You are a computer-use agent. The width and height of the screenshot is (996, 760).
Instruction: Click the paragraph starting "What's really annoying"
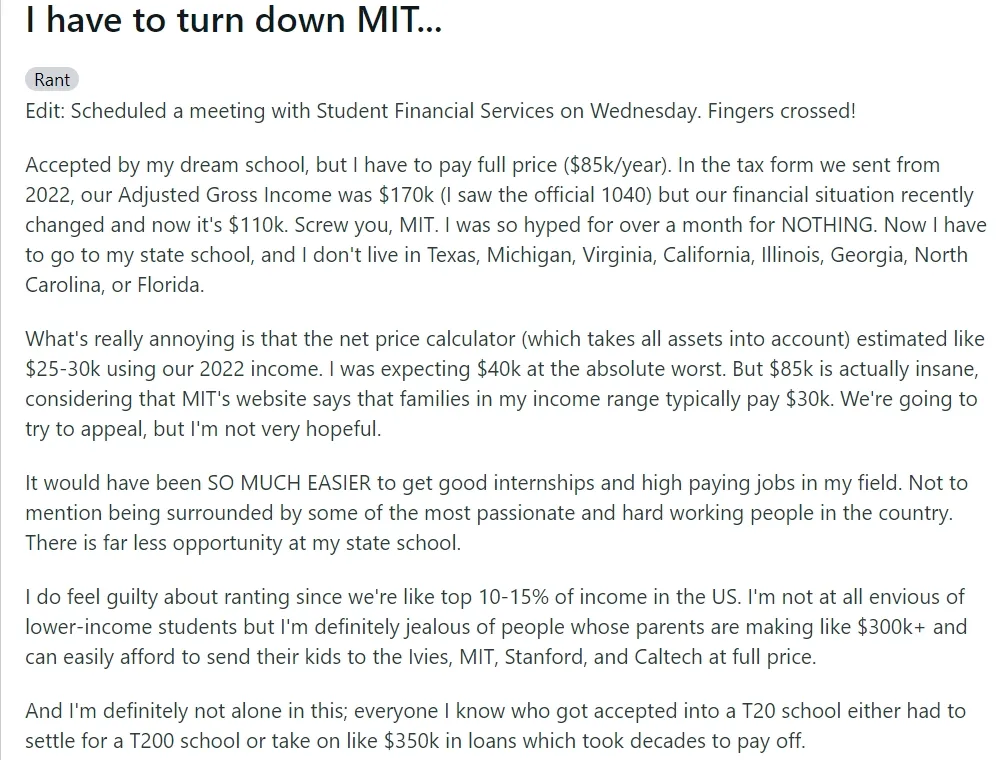click(498, 385)
